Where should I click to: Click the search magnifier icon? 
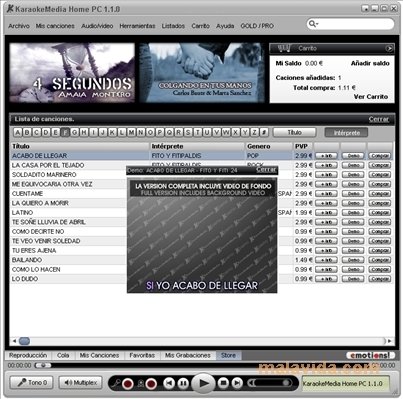coord(313,24)
